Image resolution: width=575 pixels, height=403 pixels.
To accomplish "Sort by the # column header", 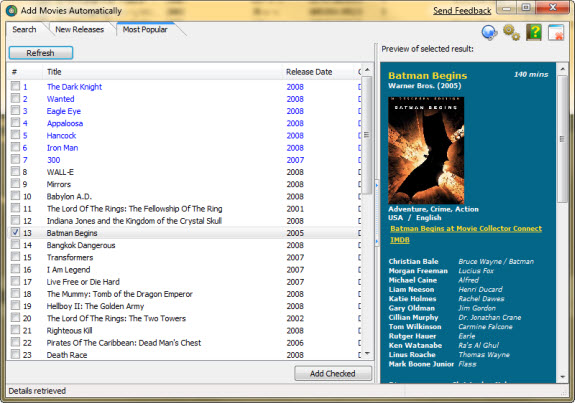I will 25,72.
